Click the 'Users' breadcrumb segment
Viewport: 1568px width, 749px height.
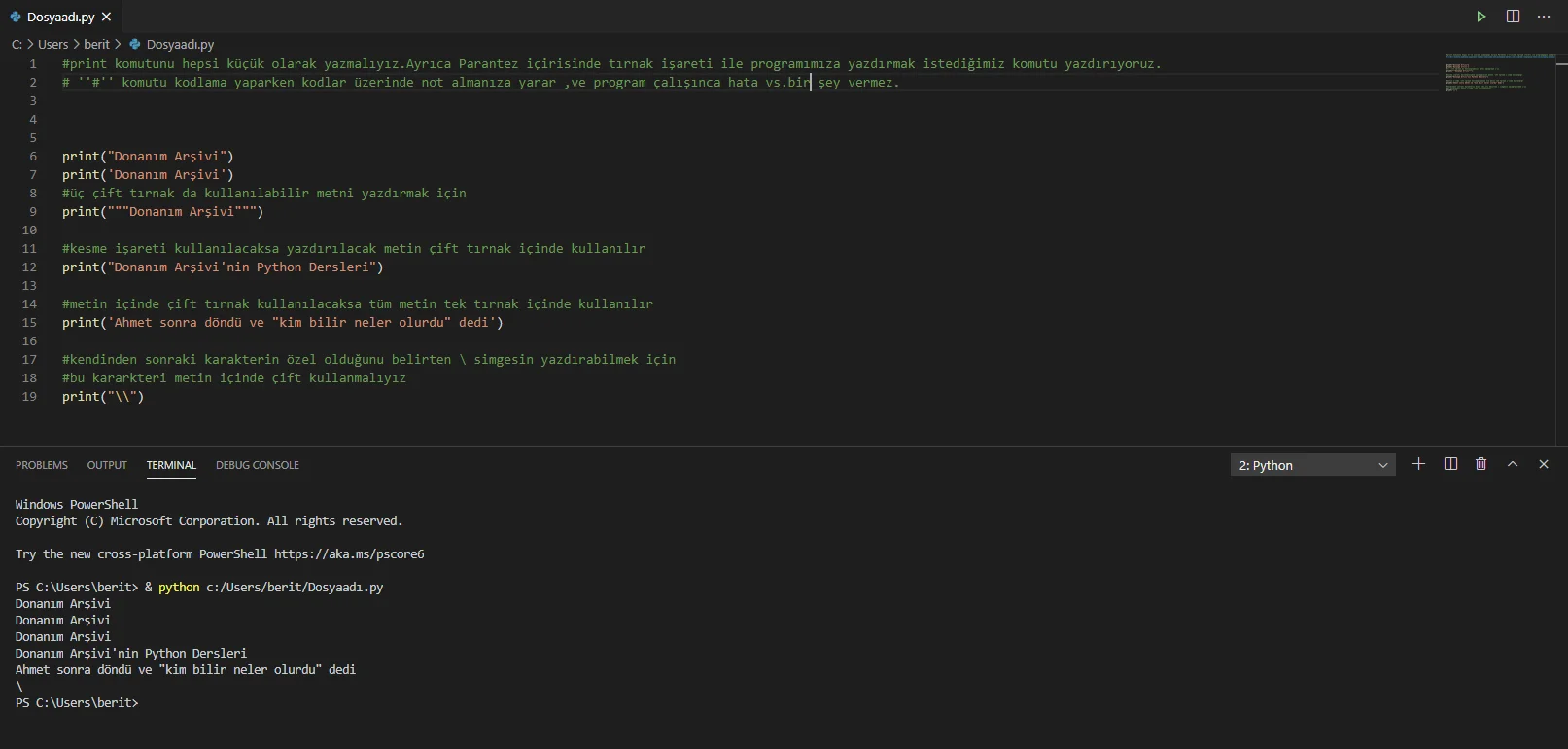(x=52, y=44)
